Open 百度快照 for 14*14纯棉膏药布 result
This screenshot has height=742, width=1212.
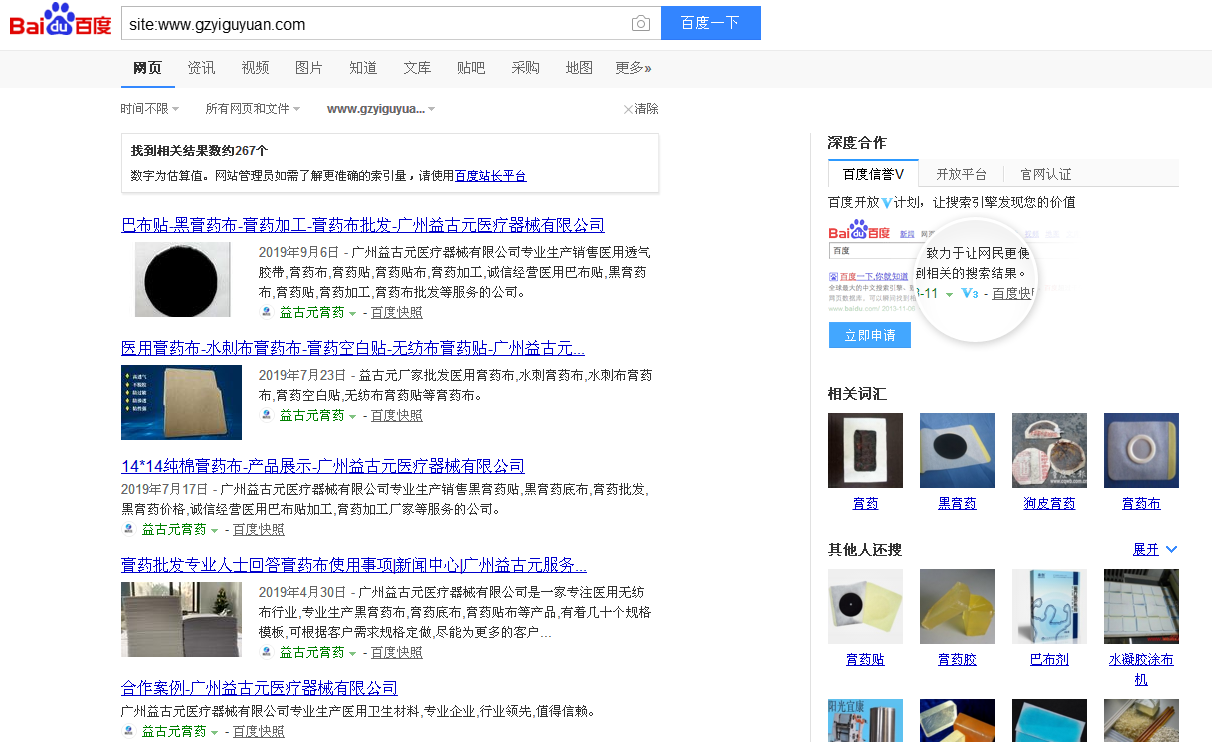(259, 529)
